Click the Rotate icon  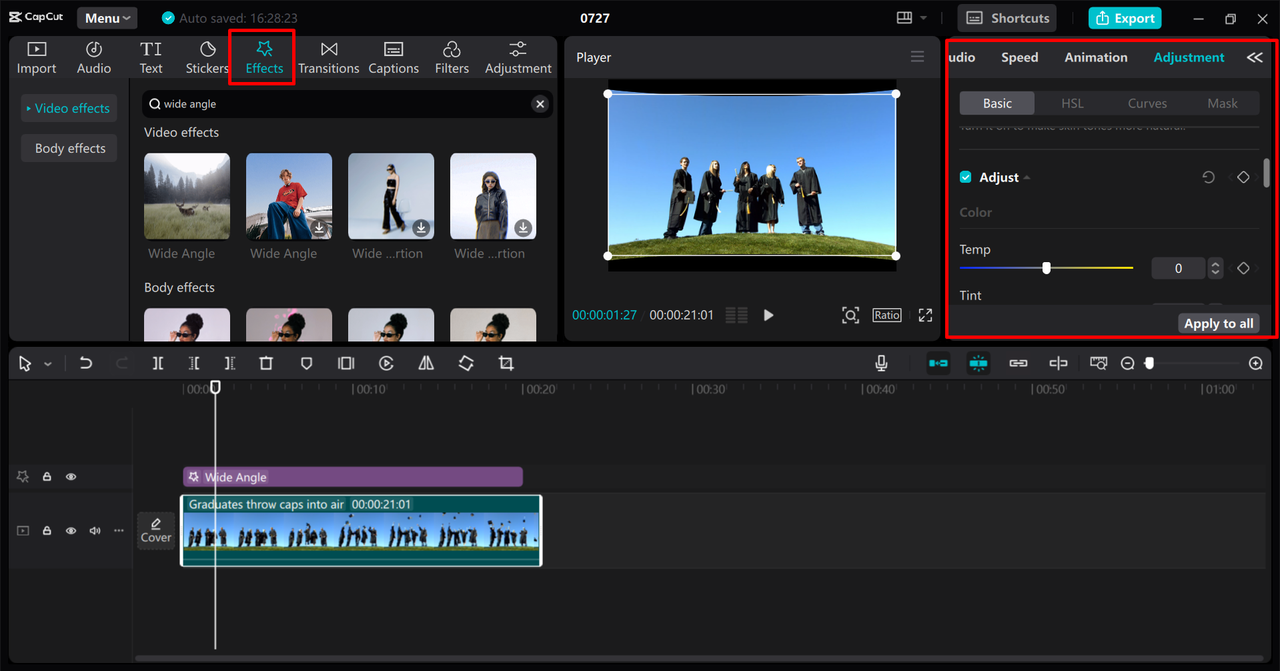click(466, 364)
